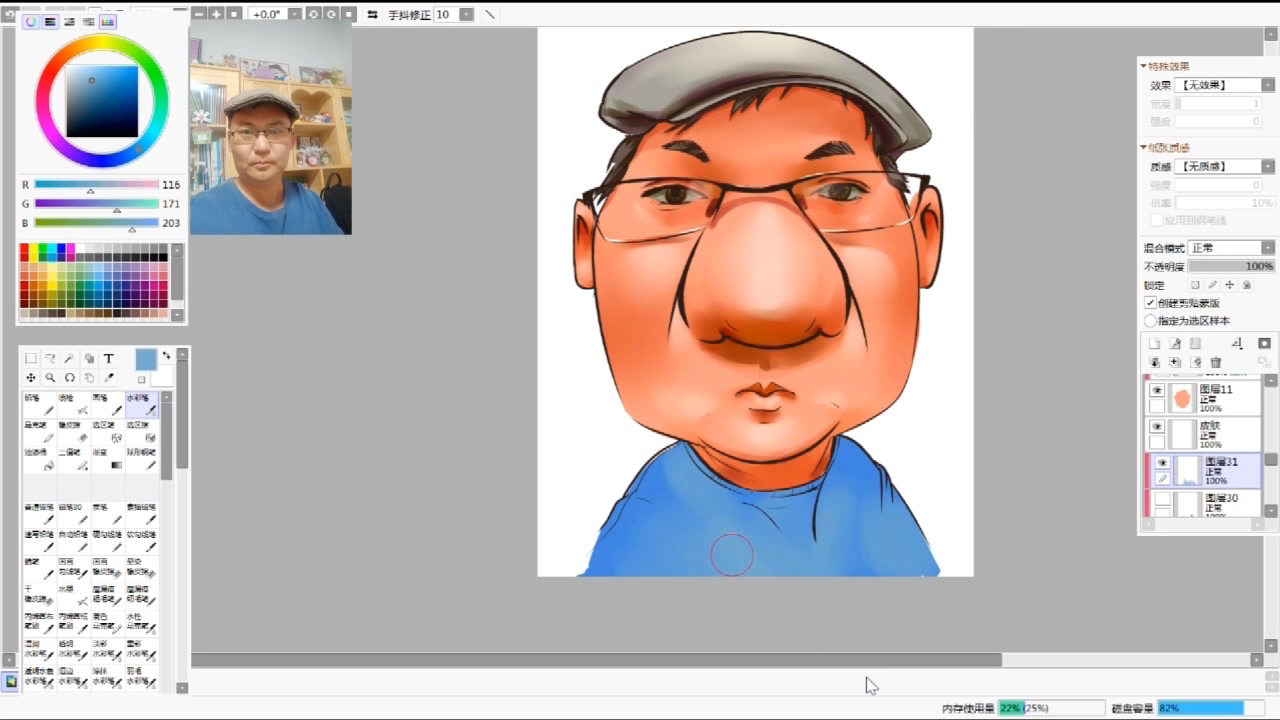This screenshot has height=720, width=1280.
Task: Hide the 图层11 layer via eye icon
Action: (x=1157, y=390)
